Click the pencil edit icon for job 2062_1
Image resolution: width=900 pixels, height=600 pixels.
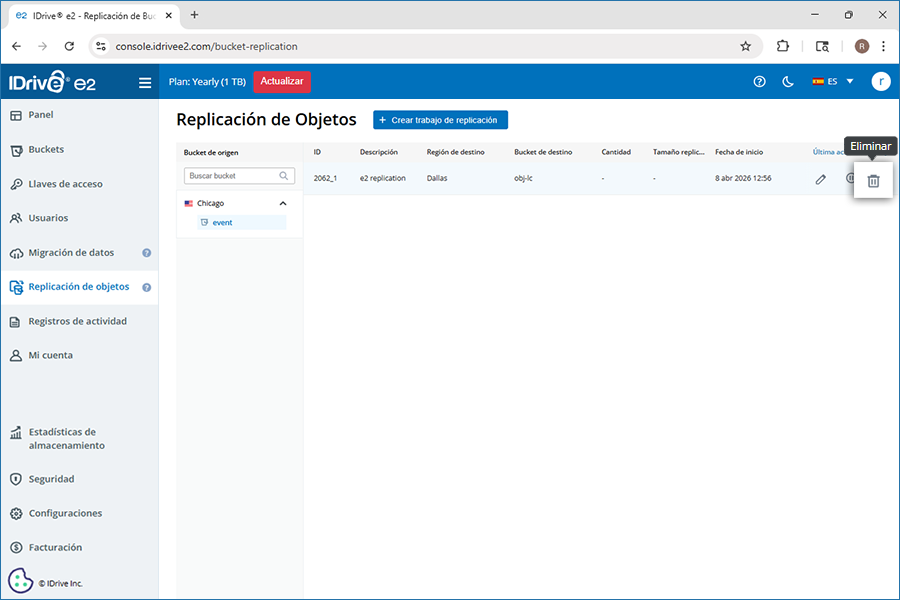click(x=821, y=179)
